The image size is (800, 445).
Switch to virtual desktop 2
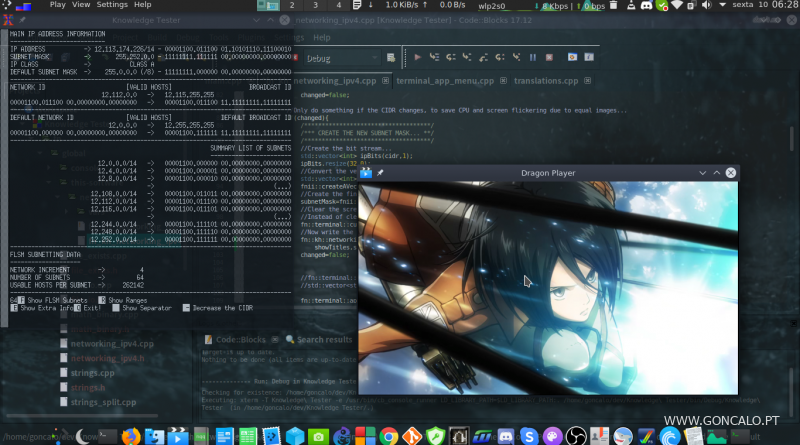coord(292,5)
